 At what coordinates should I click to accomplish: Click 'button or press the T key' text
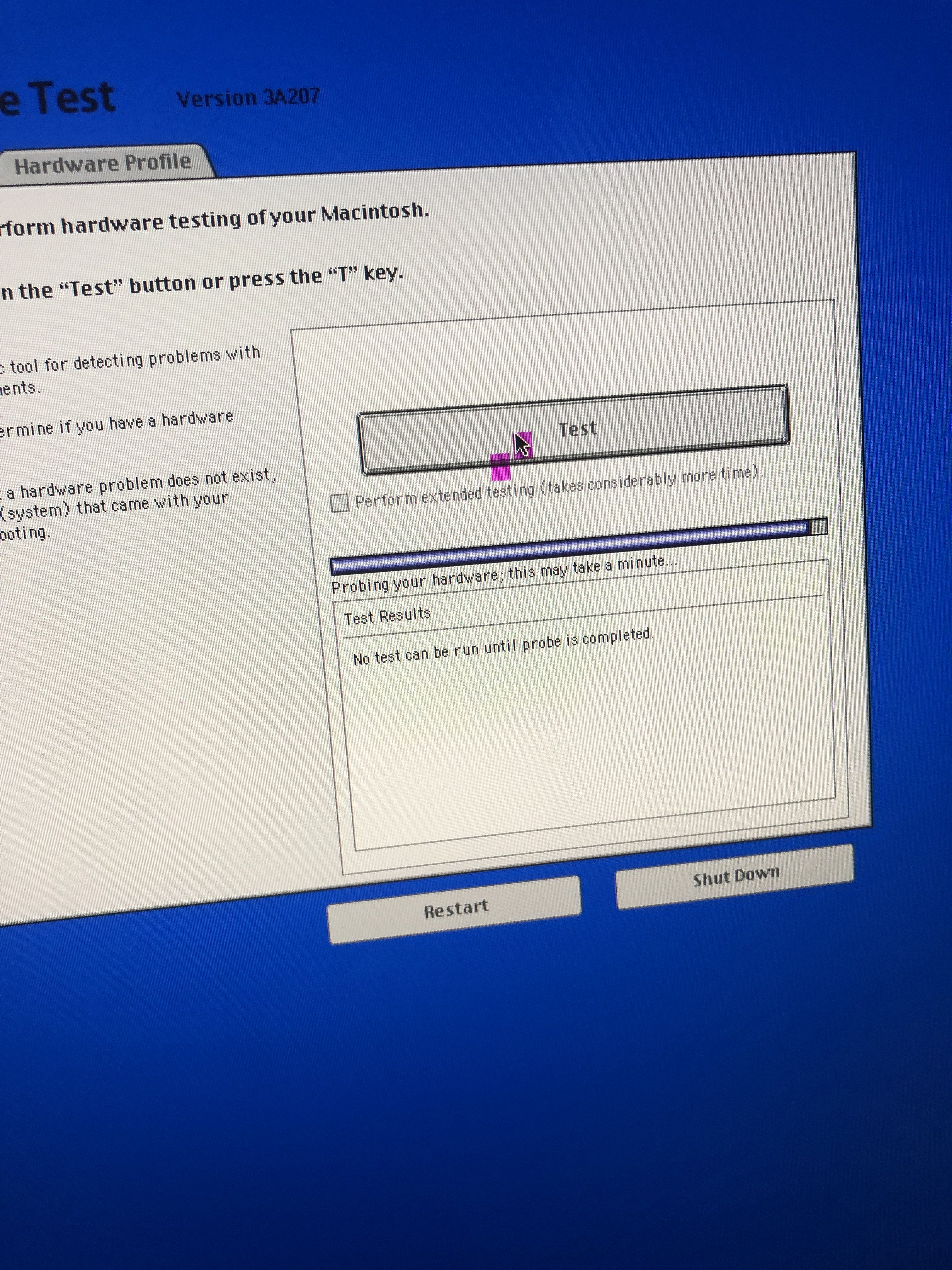tap(266, 280)
